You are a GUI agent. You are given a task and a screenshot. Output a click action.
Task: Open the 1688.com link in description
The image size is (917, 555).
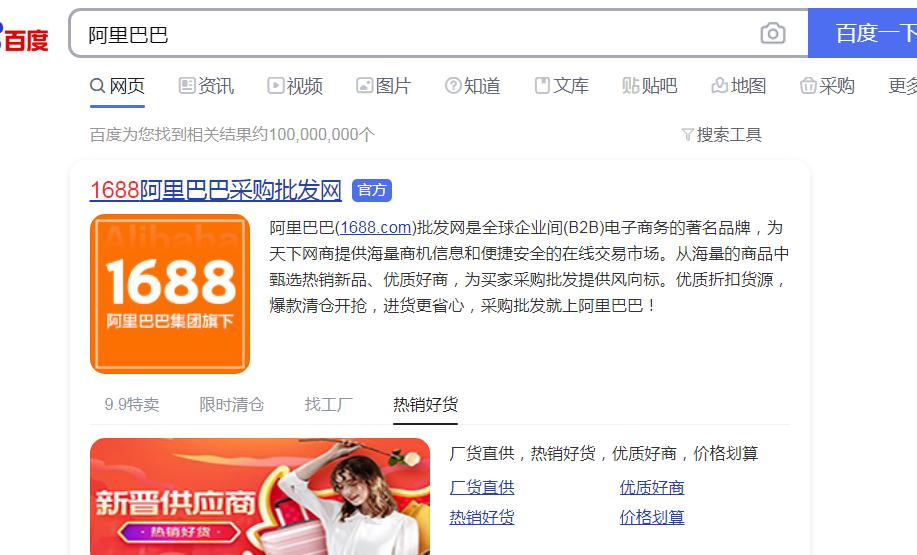point(375,227)
